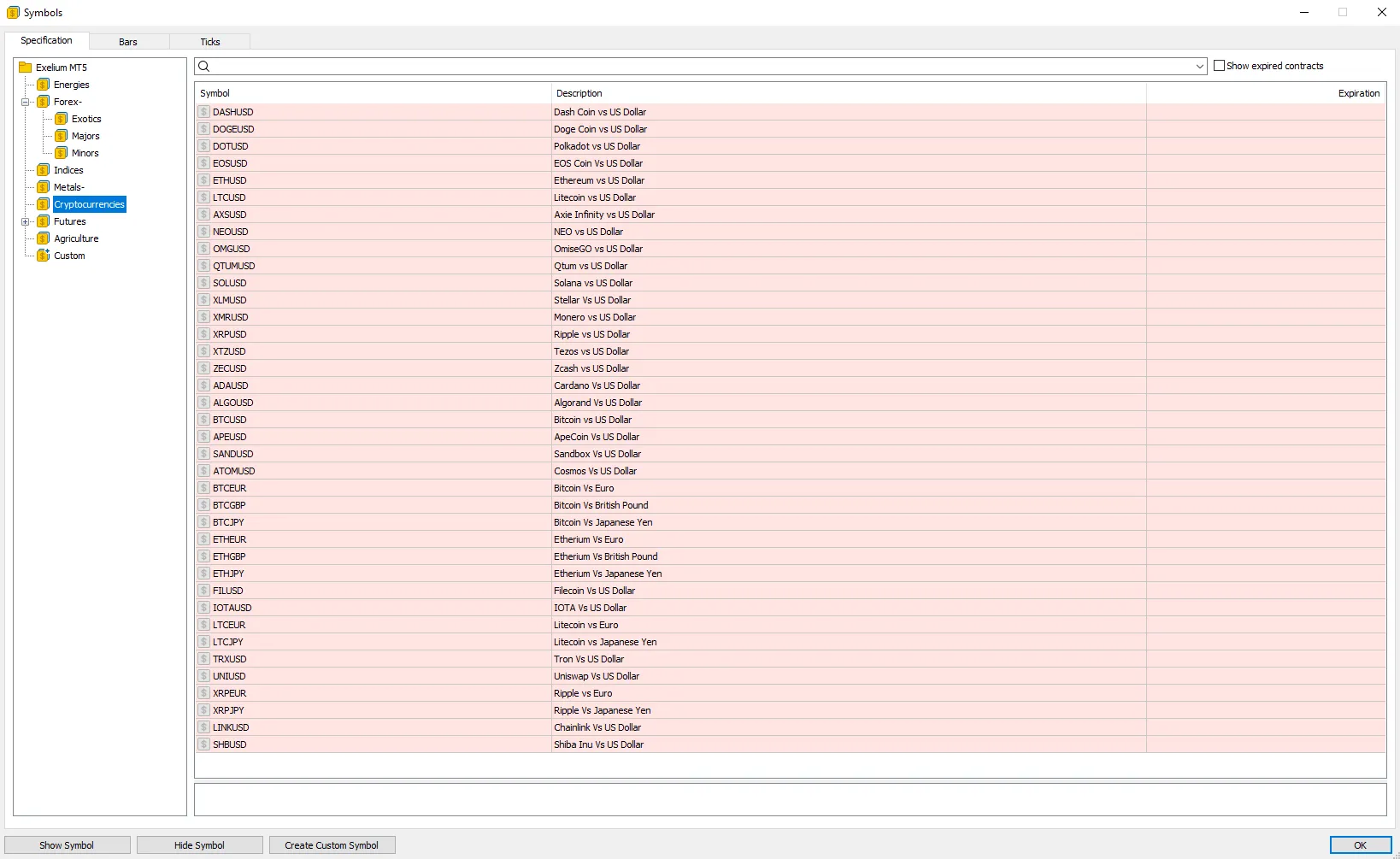Click the Indices folder icon
The height and width of the screenshot is (859, 1400).
(x=43, y=170)
